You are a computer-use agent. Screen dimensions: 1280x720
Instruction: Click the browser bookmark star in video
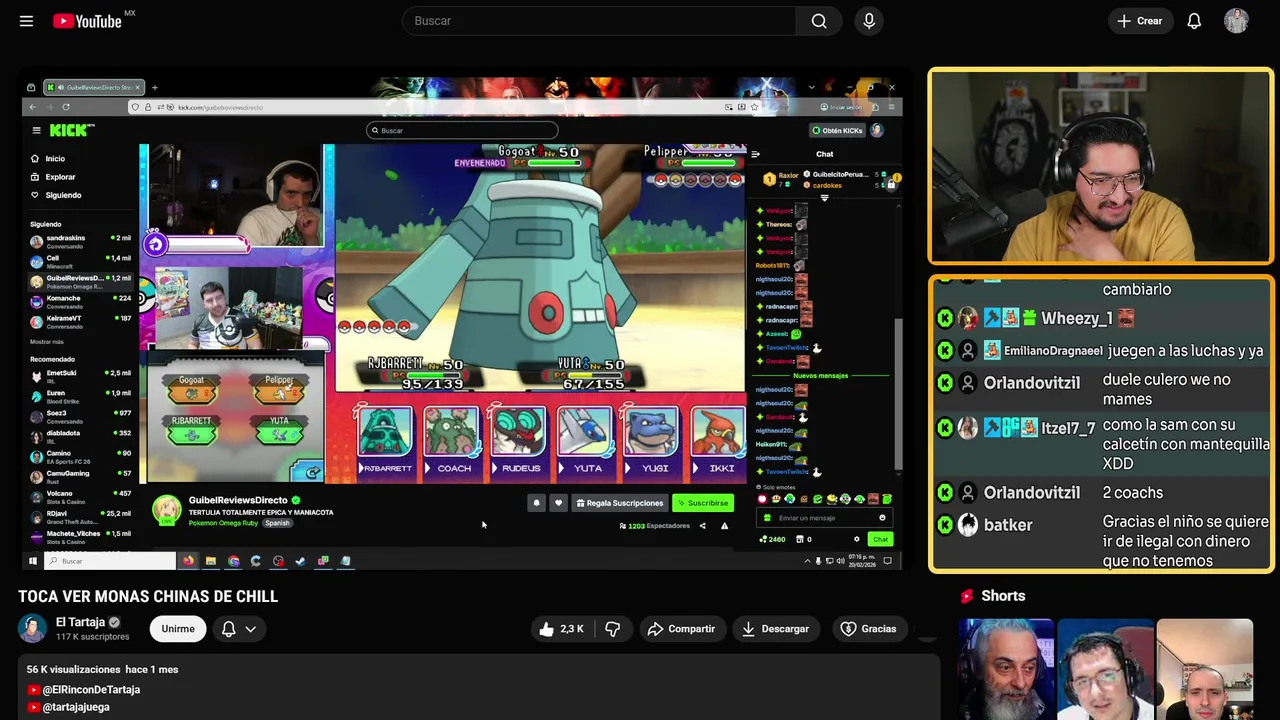[754, 107]
